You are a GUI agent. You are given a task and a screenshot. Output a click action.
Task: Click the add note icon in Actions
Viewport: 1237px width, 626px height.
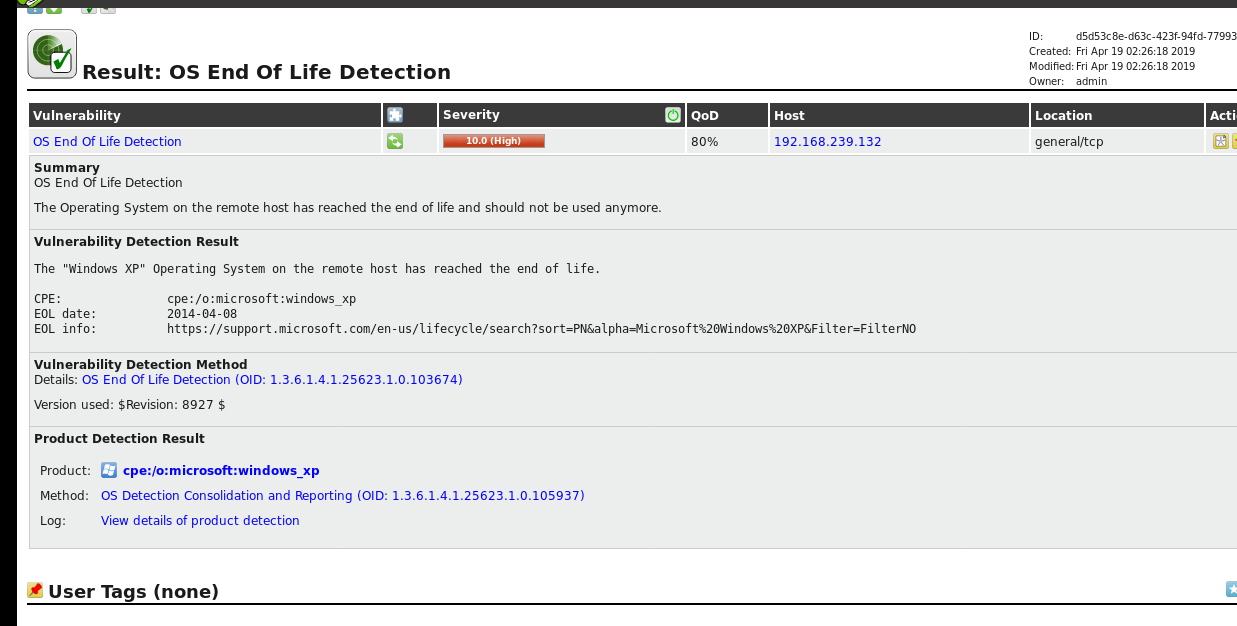1220,141
